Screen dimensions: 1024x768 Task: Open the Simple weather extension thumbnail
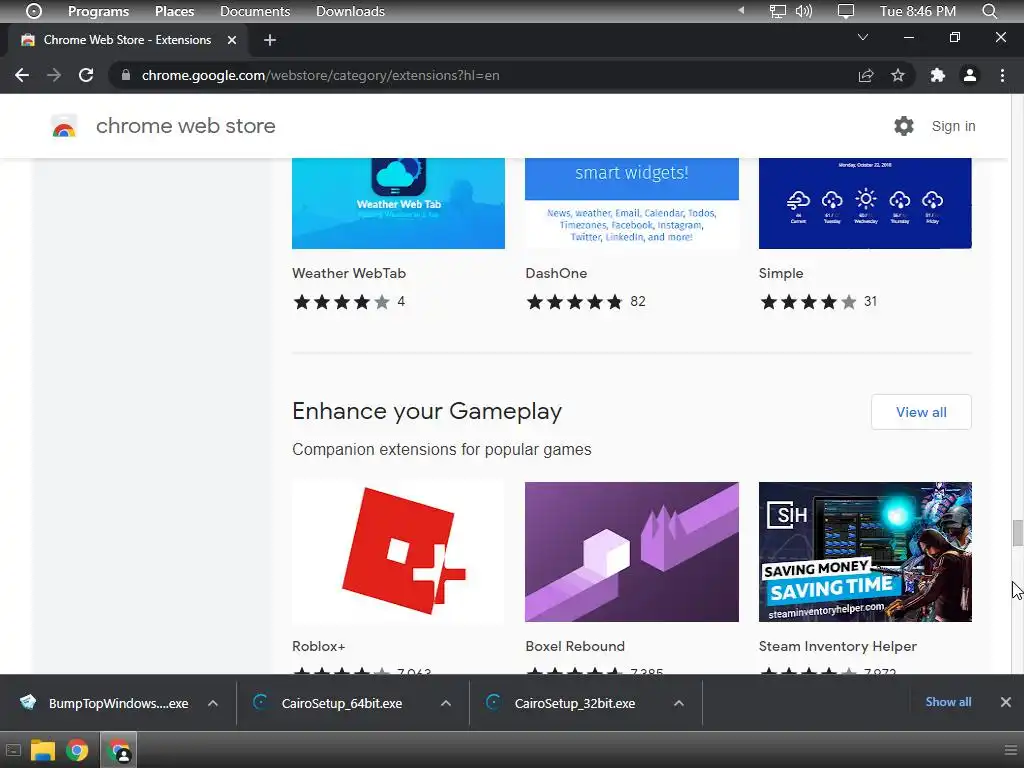pyautogui.click(x=865, y=203)
